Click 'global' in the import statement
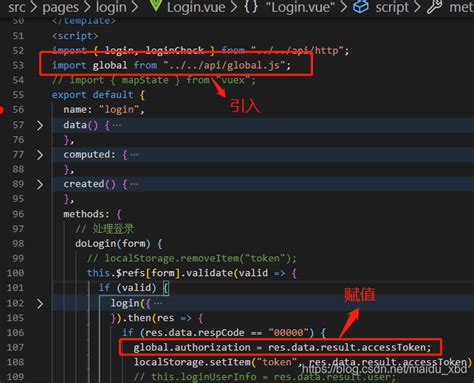 coord(110,65)
